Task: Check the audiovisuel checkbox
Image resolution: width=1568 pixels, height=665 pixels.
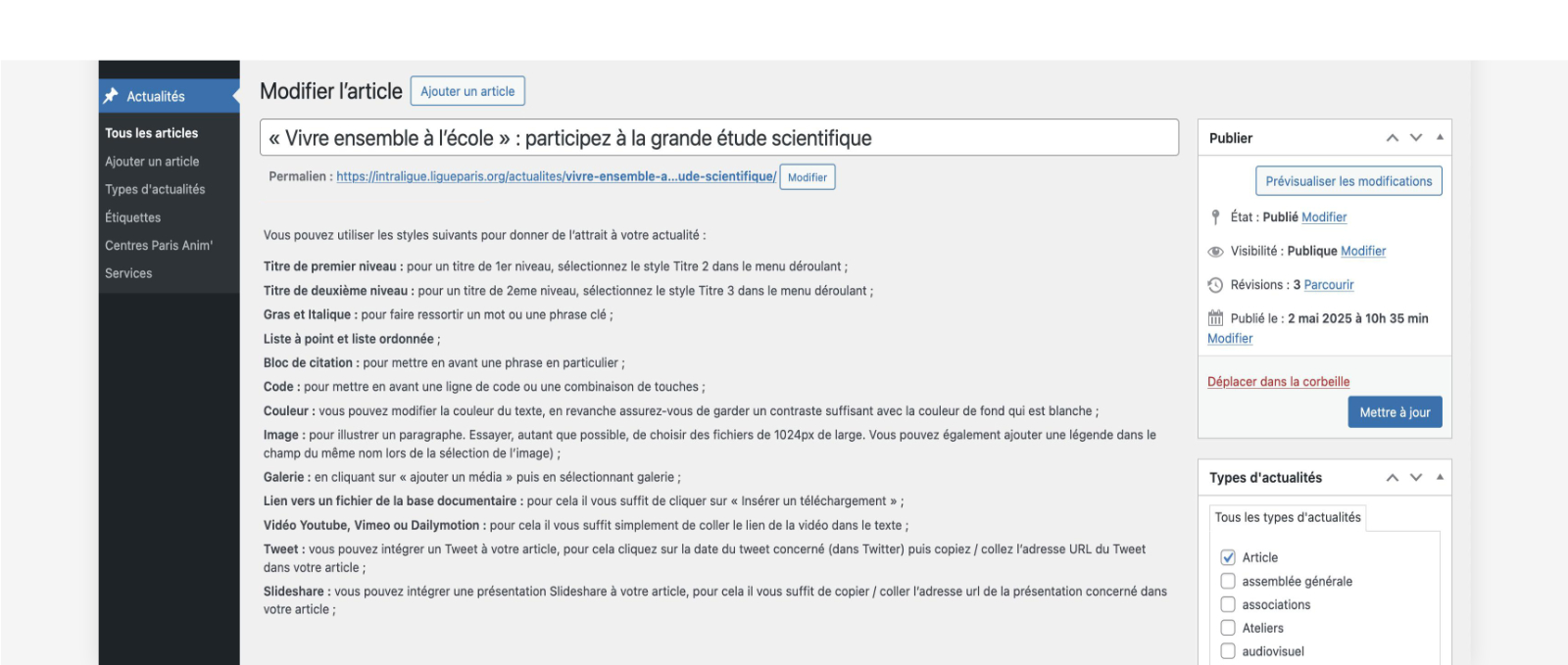Action: [1228, 650]
